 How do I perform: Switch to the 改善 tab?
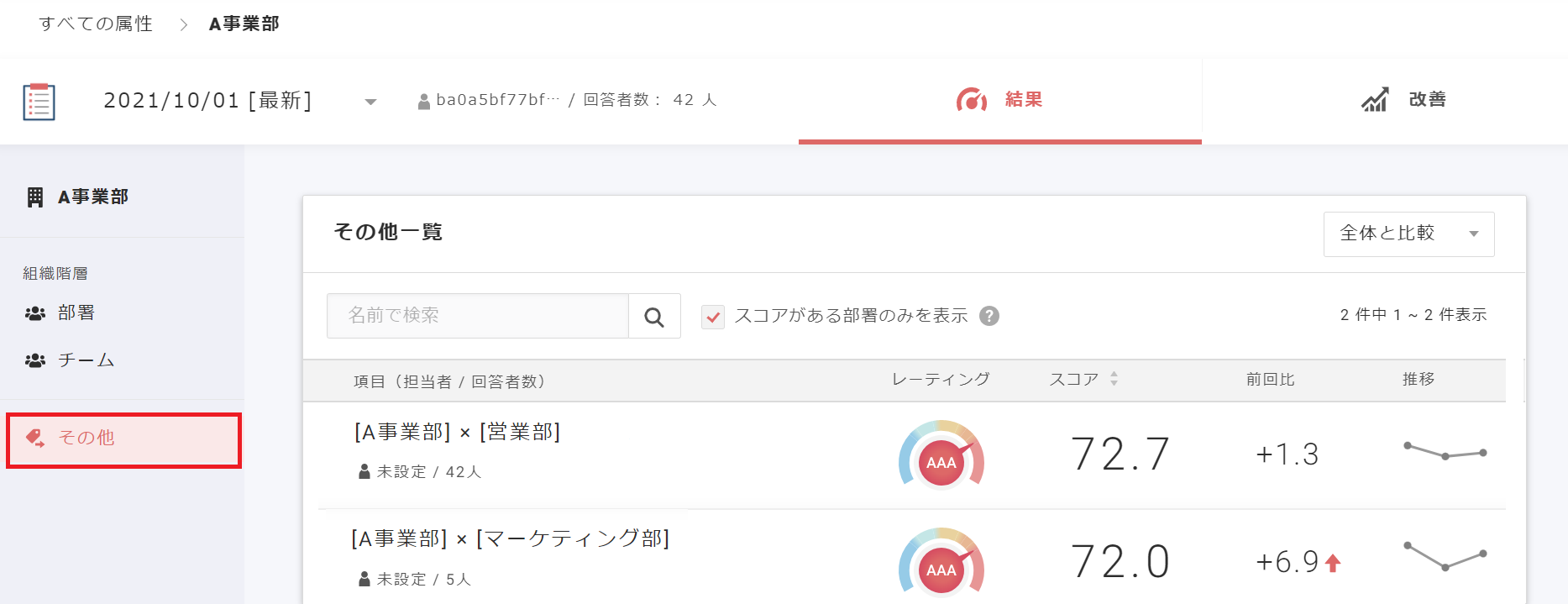1403,100
